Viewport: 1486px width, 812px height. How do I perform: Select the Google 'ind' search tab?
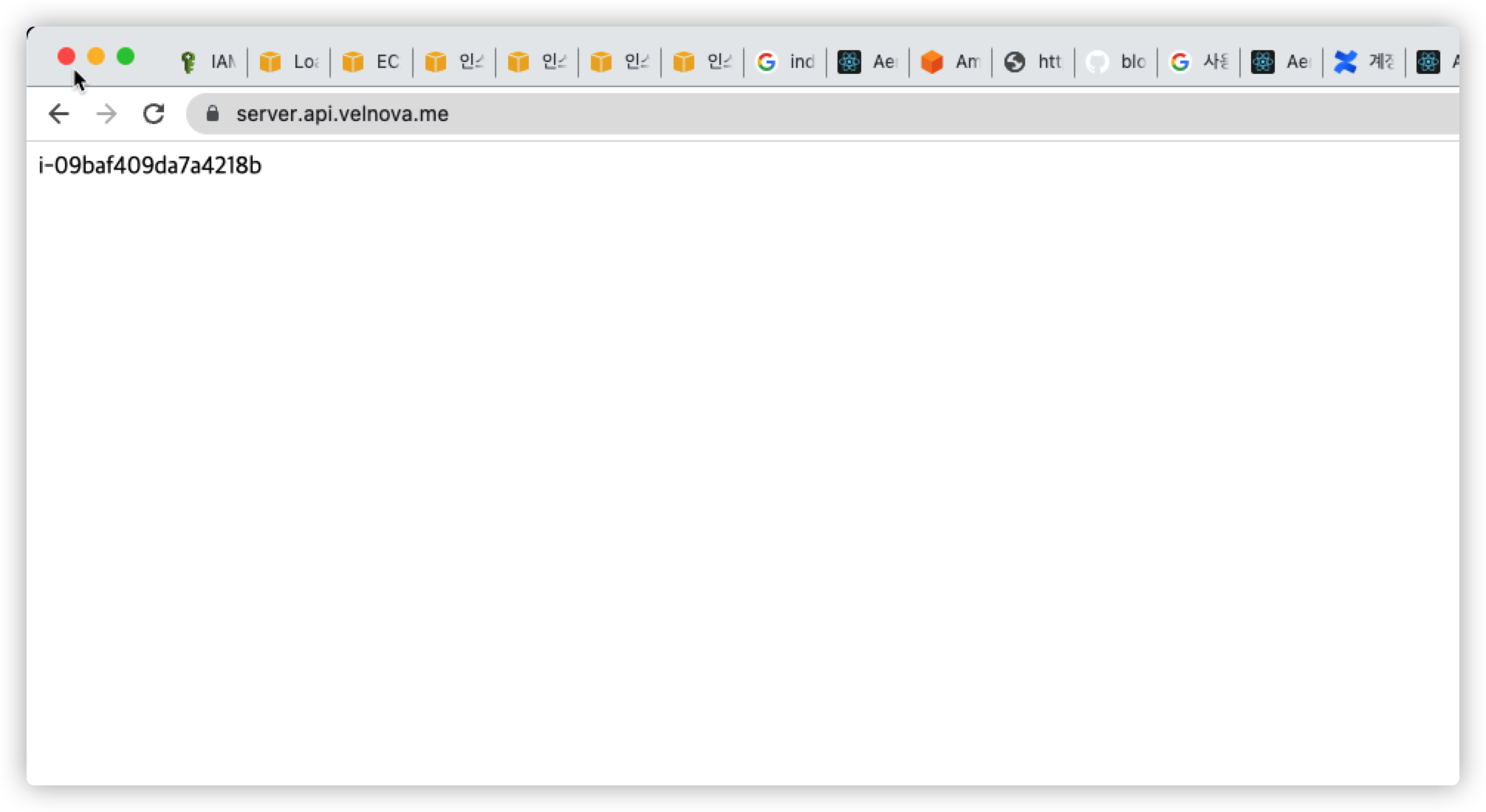pos(786,62)
